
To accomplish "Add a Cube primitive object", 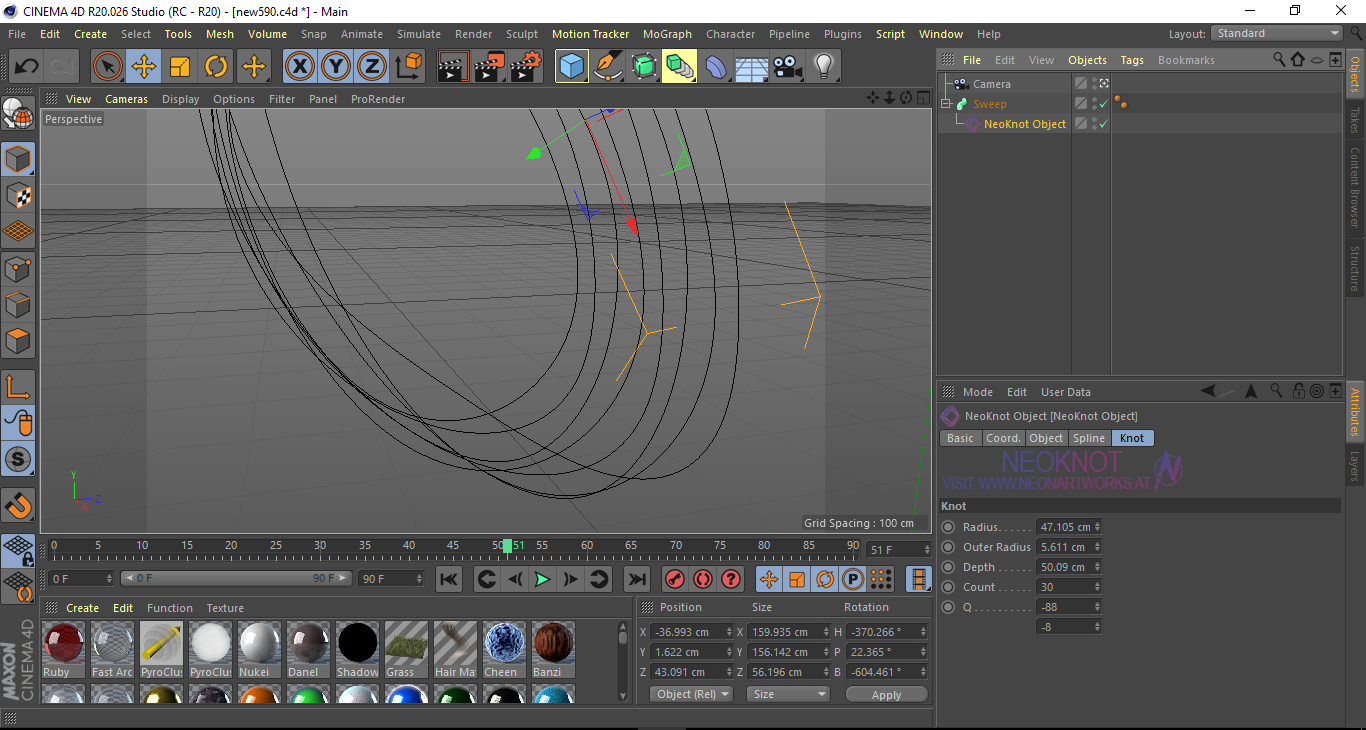I will pos(572,67).
